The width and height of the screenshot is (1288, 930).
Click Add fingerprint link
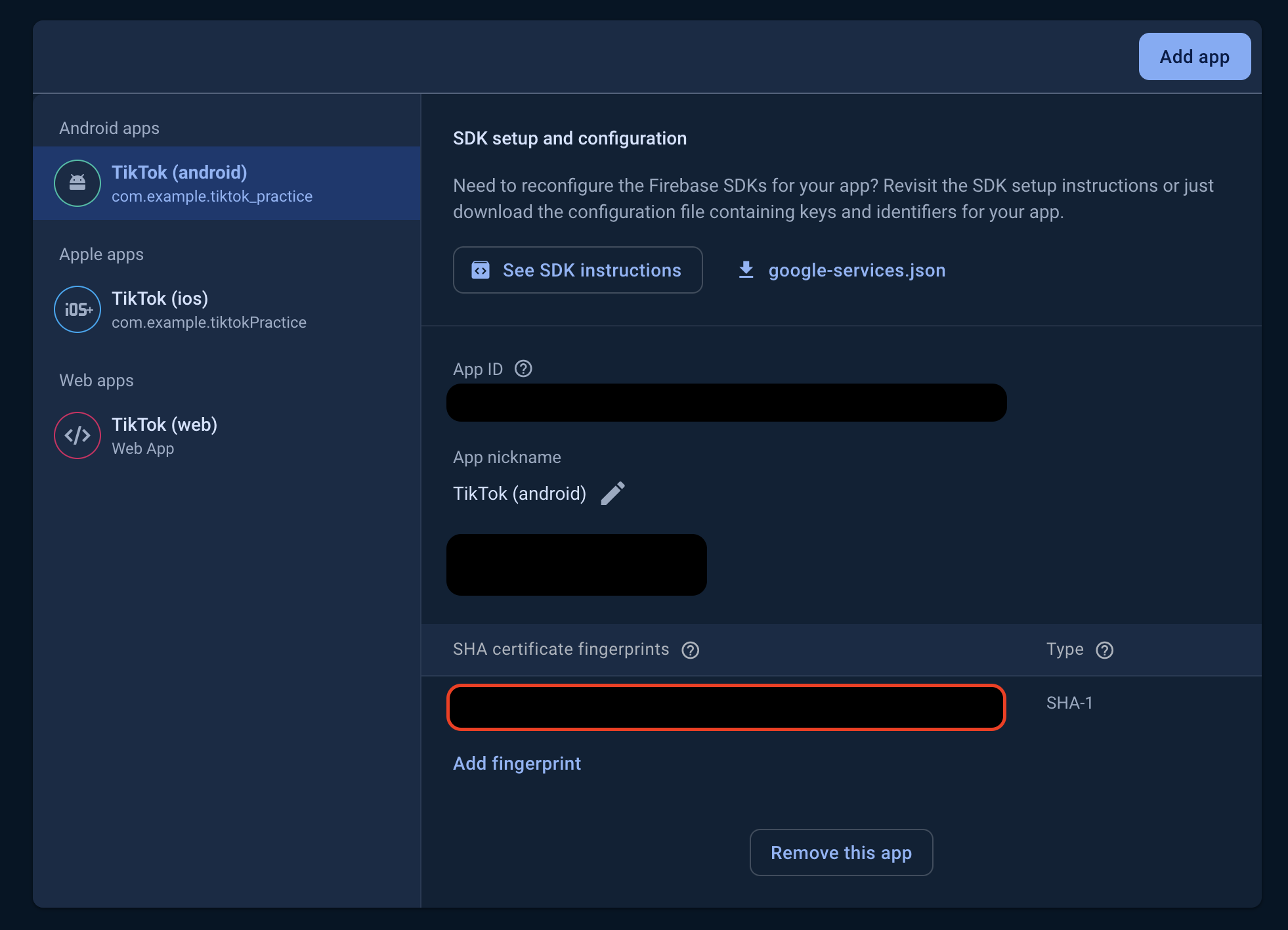(517, 763)
